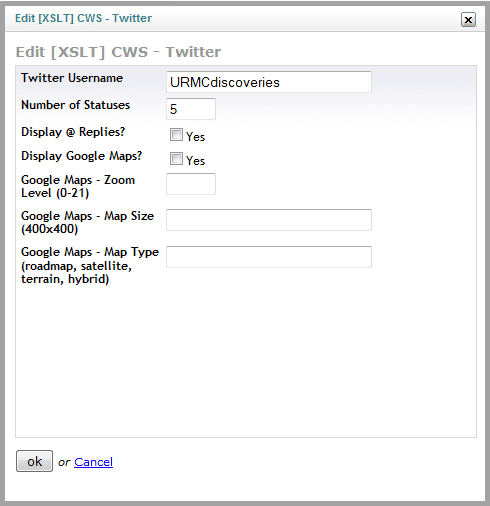
Task: Tick the Display Google Maps checkbox
Action: coord(176,159)
